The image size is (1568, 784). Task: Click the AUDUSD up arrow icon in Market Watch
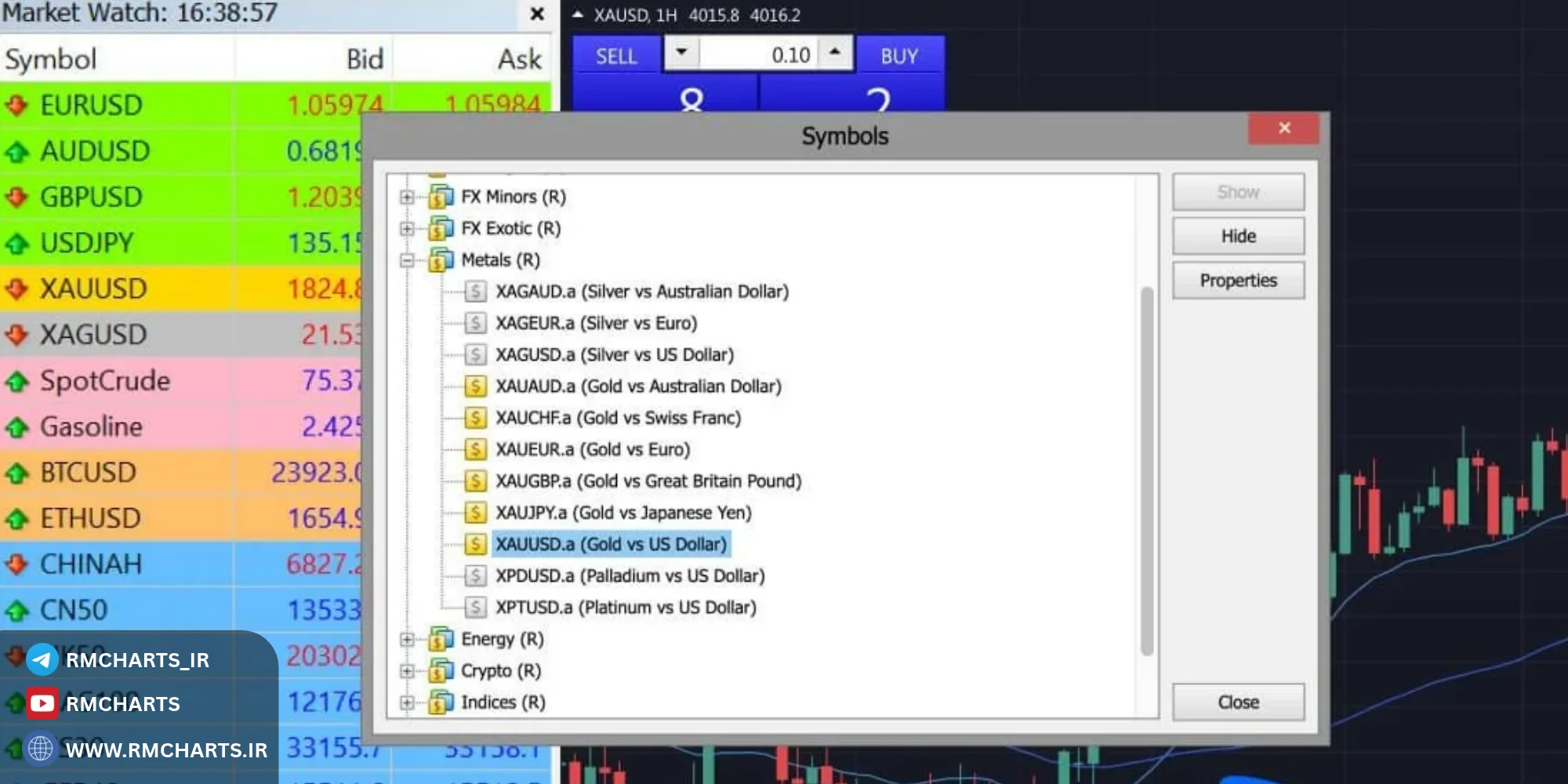(16, 151)
